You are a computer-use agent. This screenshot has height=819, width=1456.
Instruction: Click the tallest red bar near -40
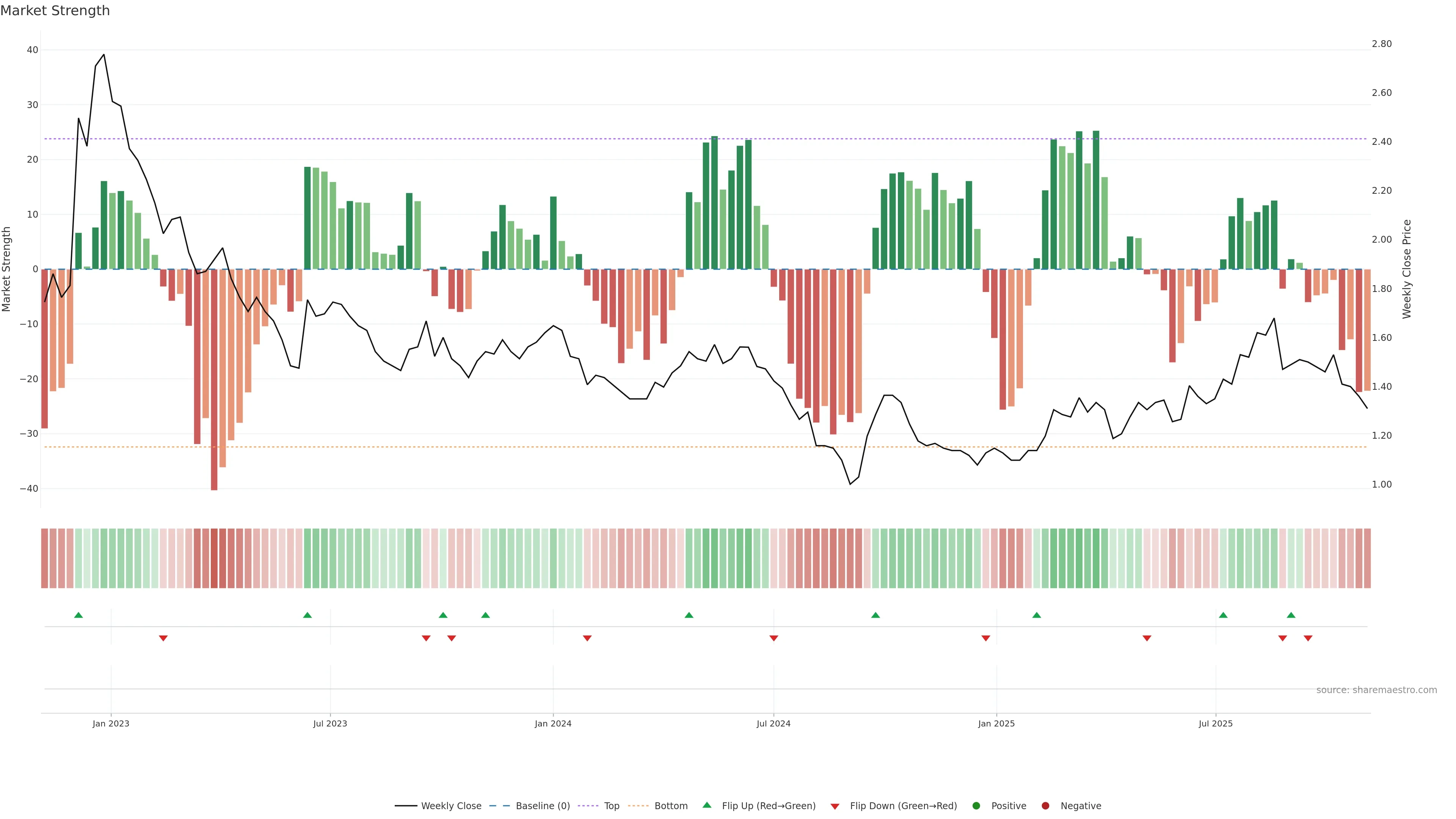click(x=214, y=395)
